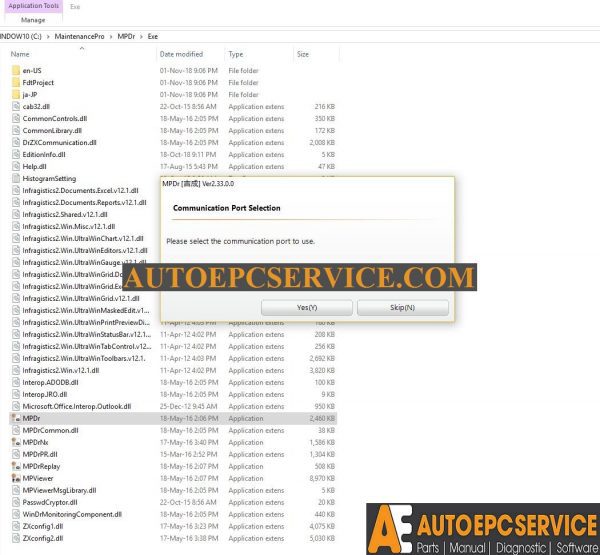This screenshot has height=555, width=600.
Task: Click the MPDrPR.dll file icon
Action: tap(16, 454)
